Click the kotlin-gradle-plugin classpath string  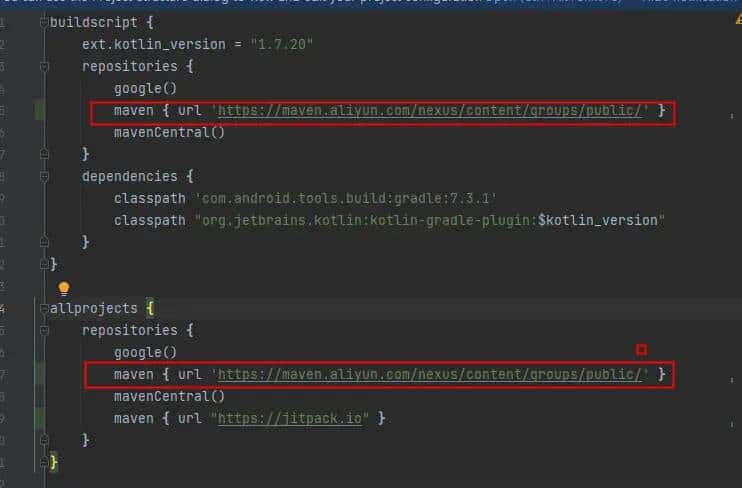(x=430, y=221)
